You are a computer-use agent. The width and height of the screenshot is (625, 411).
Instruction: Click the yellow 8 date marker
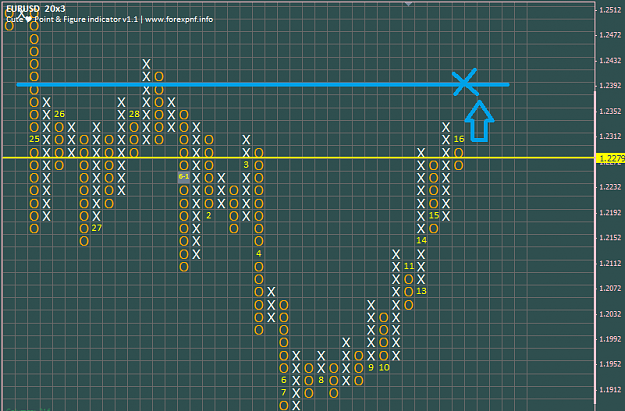coord(321,380)
